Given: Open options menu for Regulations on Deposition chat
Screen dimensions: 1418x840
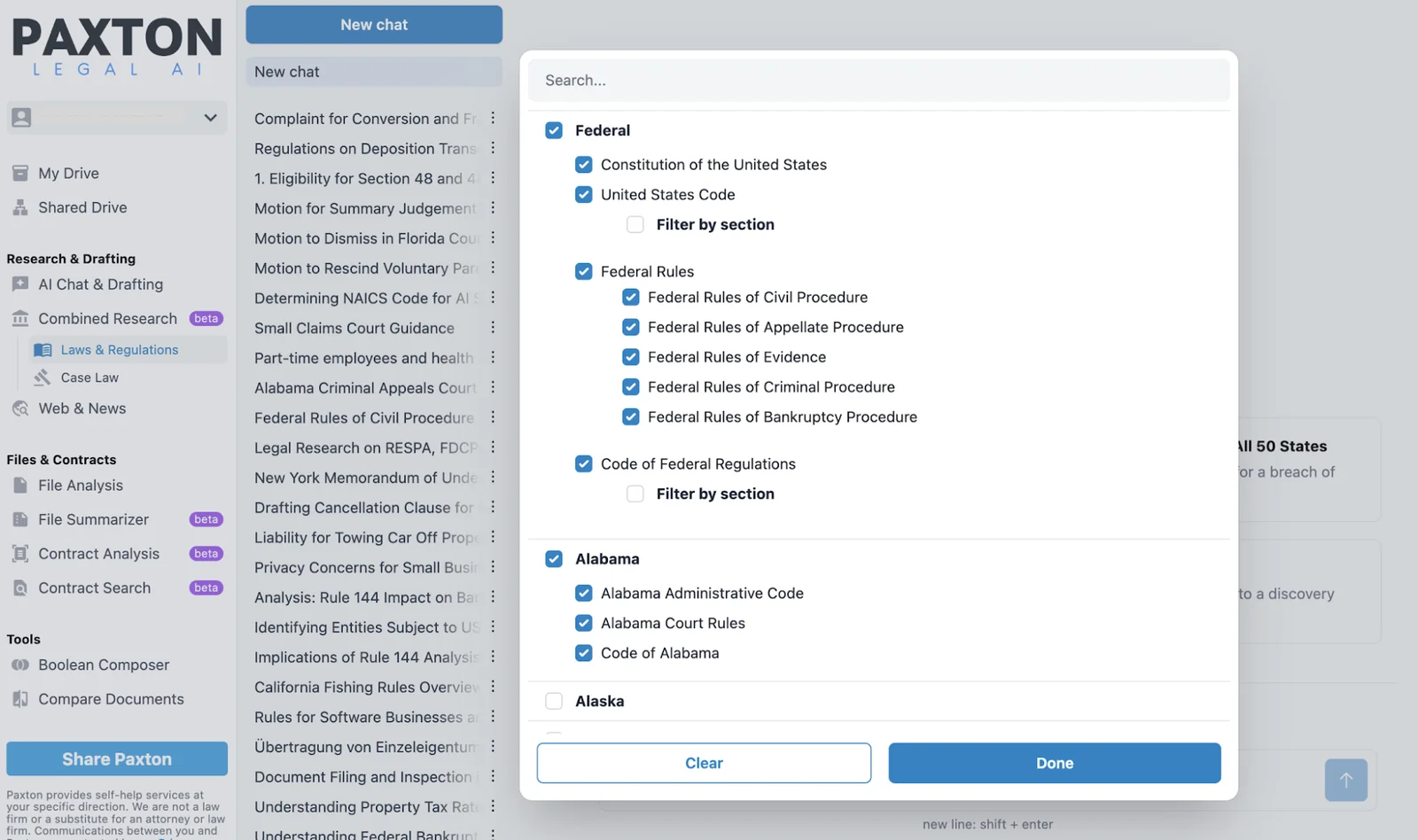Looking at the screenshot, I should tap(493, 148).
